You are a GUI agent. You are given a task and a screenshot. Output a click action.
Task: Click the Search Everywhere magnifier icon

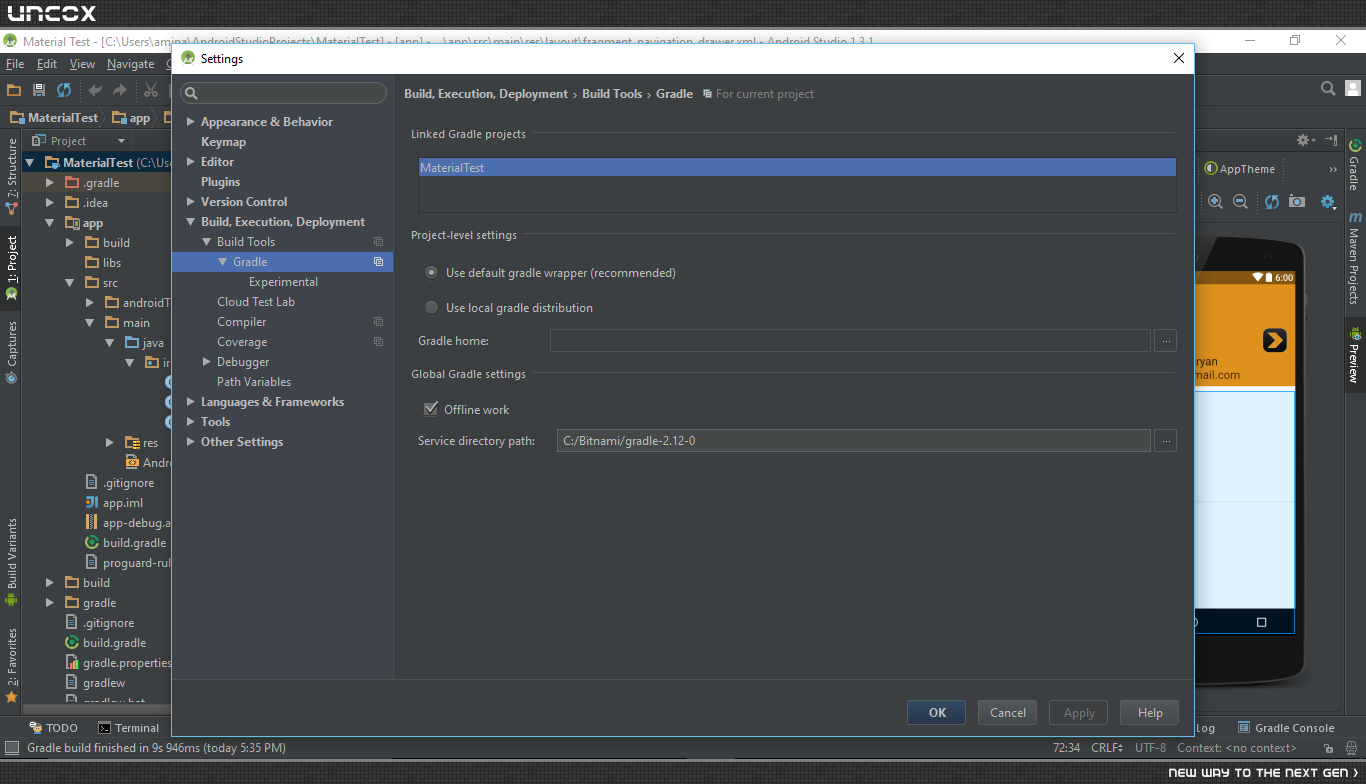pyautogui.click(x=1328, y=89)
